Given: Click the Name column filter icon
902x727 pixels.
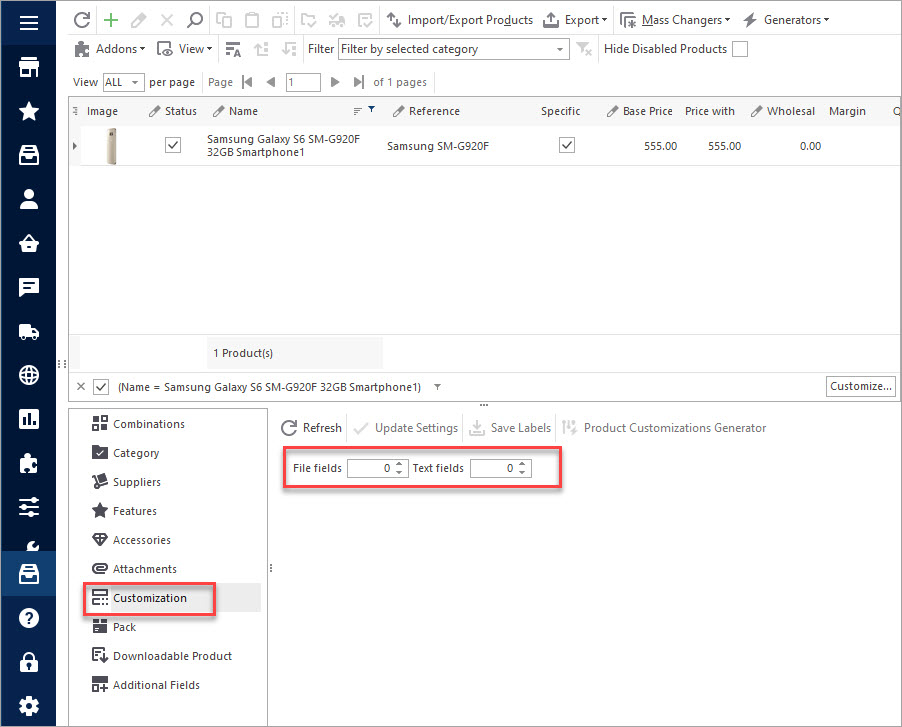Looking at the screenshot, I should click(x=372, y=109).
